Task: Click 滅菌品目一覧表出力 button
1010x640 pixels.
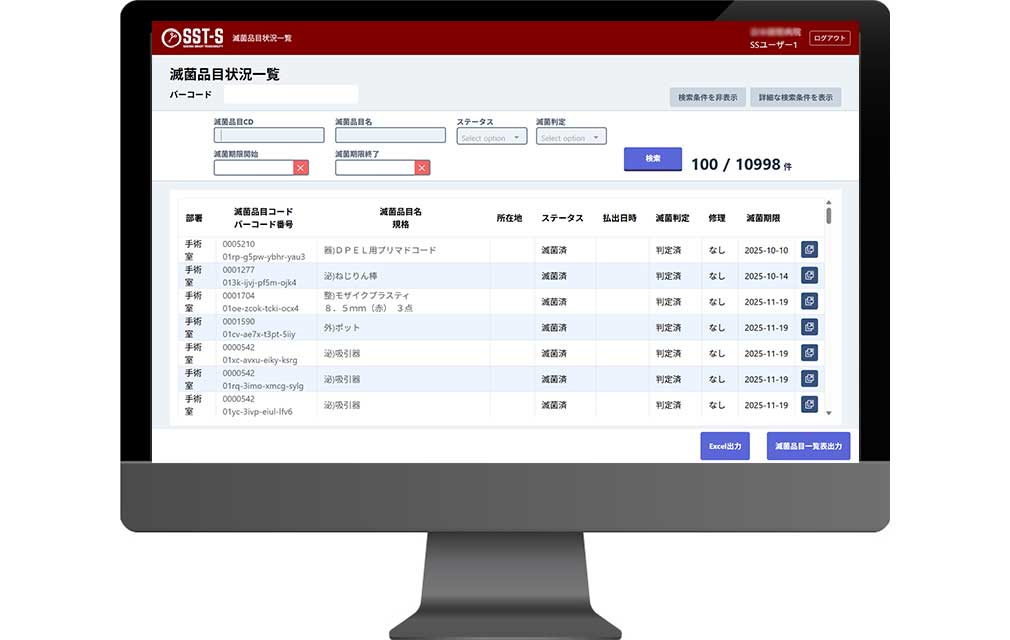Action: click(x=808, y=446)
